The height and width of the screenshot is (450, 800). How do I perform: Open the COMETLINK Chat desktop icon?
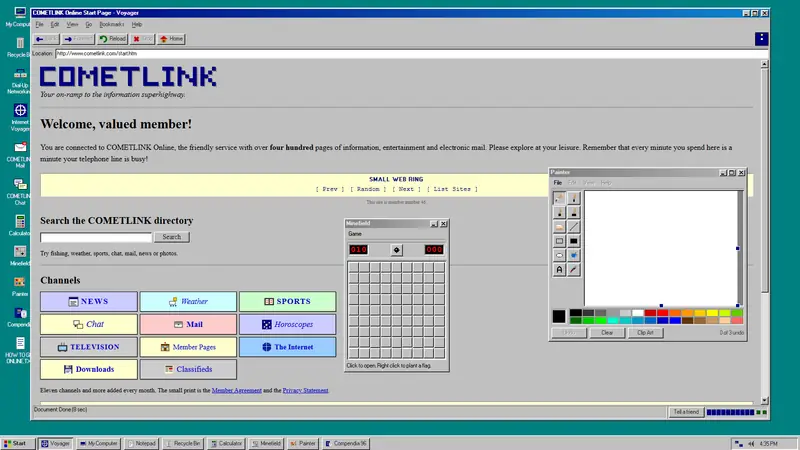(19, 192)
